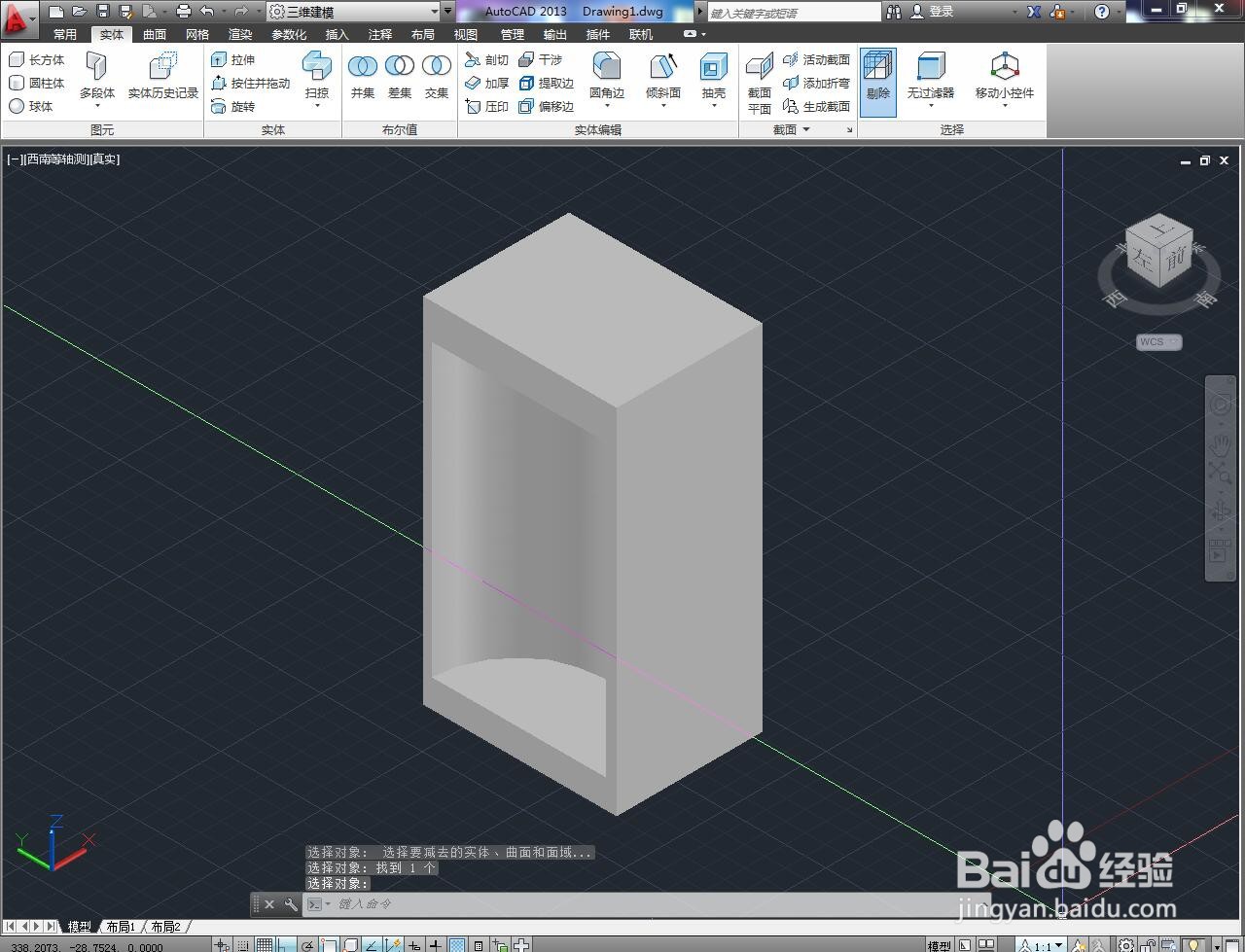Click the 提取边 (Extract Edges) tool
Viewport: 1245px width, 952px height.
pyautogui.click(x=547, y=83)
